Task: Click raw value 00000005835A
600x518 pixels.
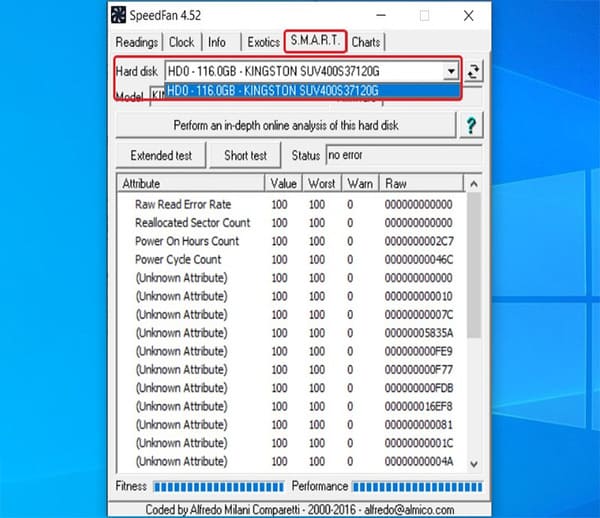Action: (x=419, y=333)
